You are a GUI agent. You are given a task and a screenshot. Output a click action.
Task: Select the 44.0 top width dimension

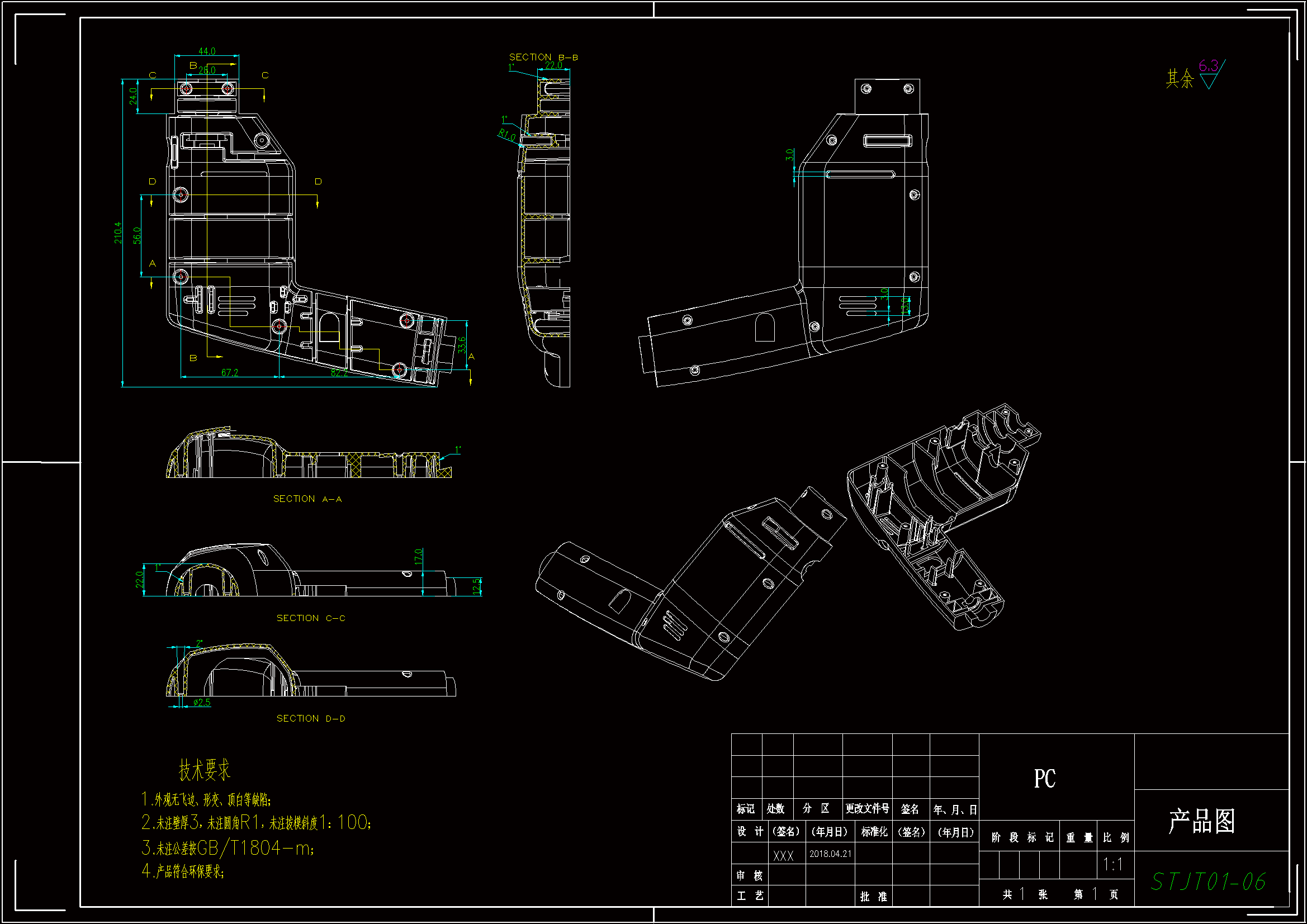tap(207, 51)
